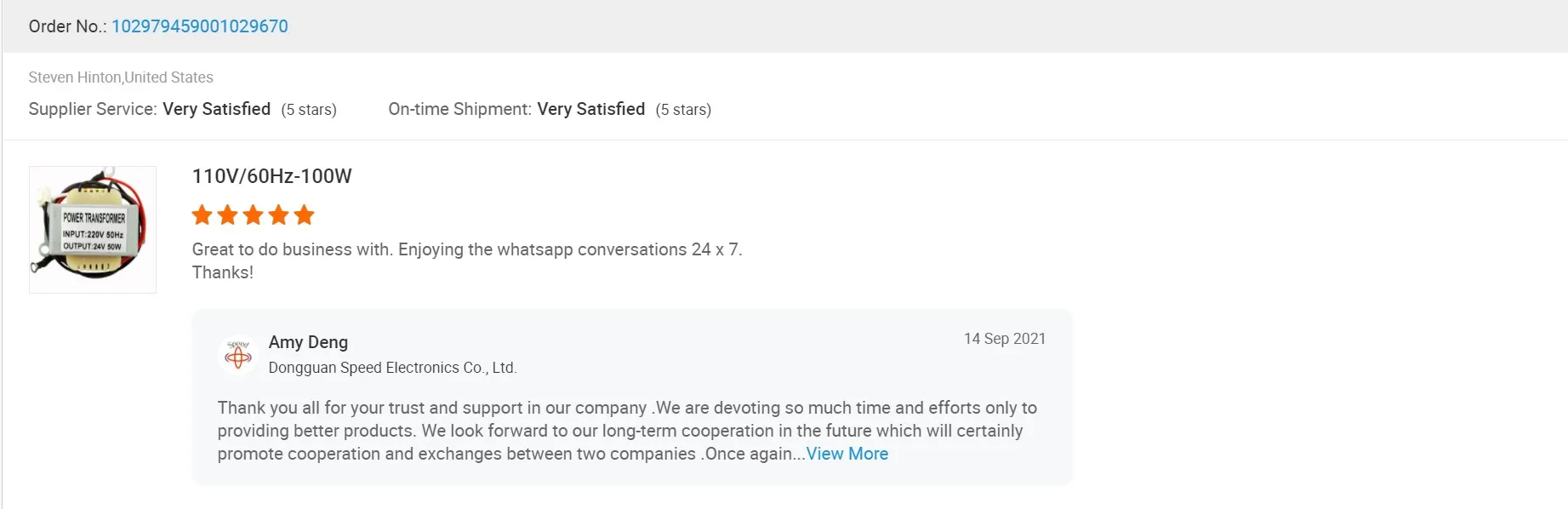1568x509 pixels.
Task: Click the first orange rating star
Action: coord(202,215)
